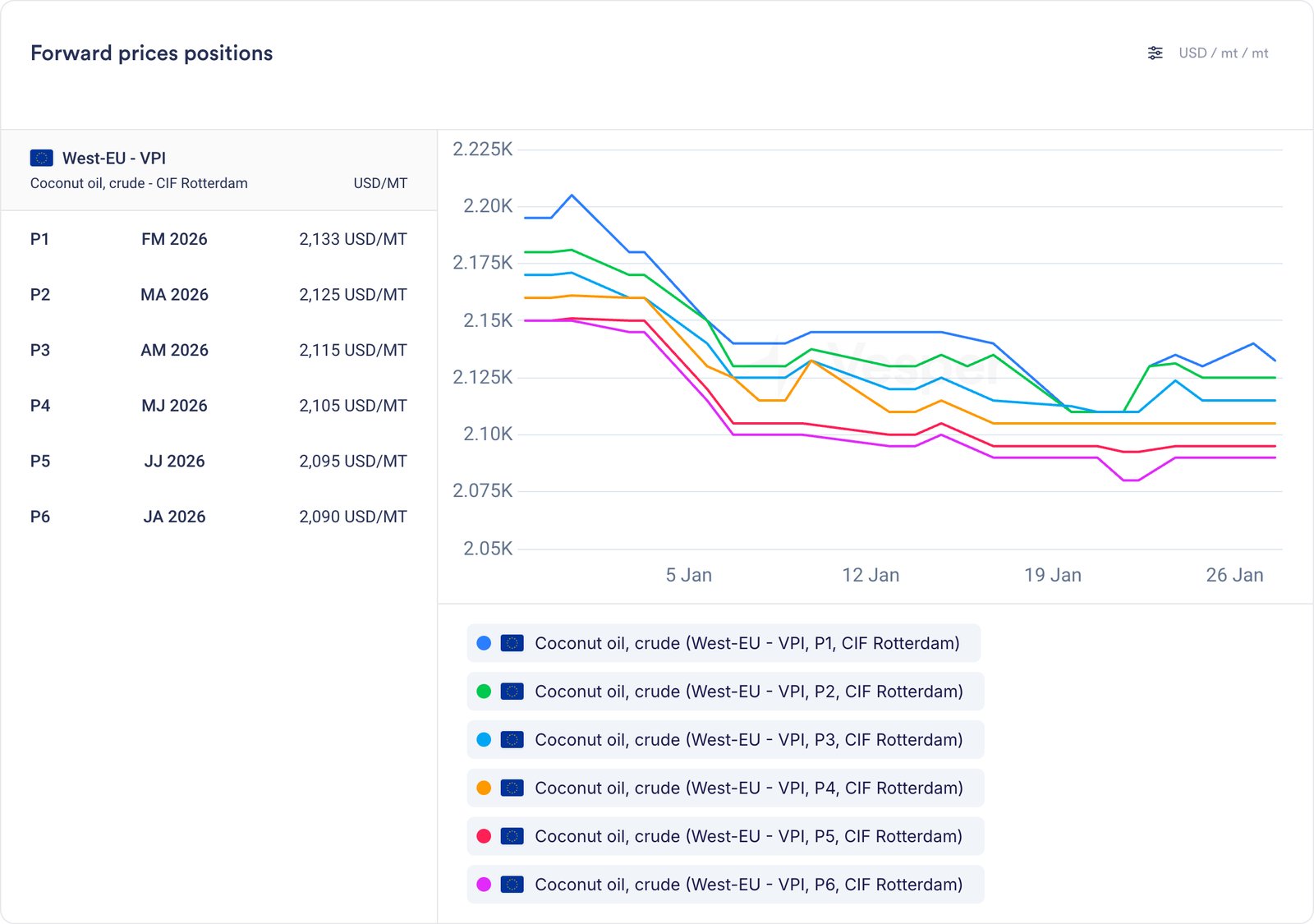Click the EU flag in P4 legend
Viewport: 1314px width, 924px height.
tap(512, 788)
